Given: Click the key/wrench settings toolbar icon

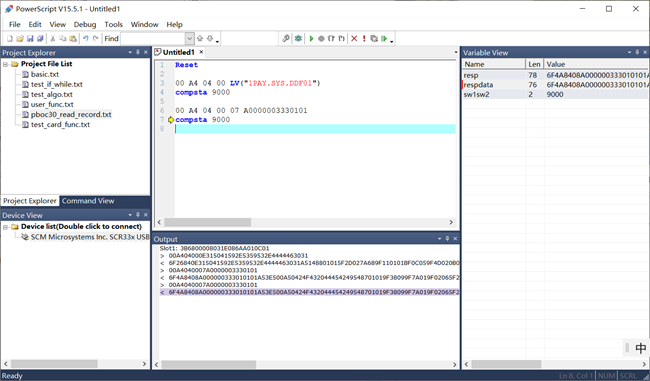Looking at the screenshot, I should tap(286, 39).
